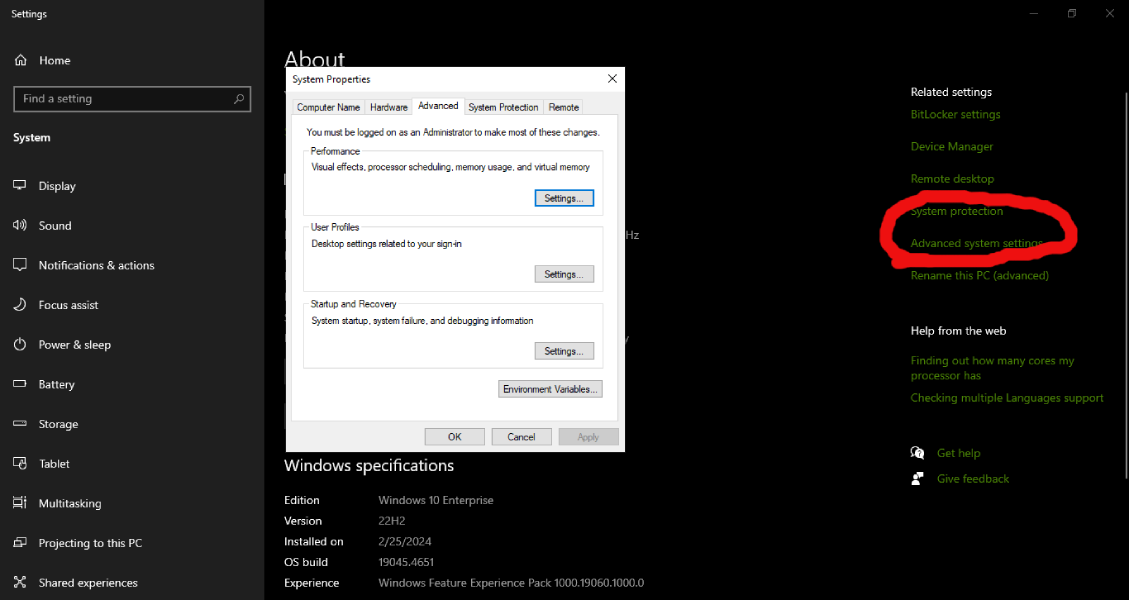
Task: Select the Remote tab
Action: [563, 107]
